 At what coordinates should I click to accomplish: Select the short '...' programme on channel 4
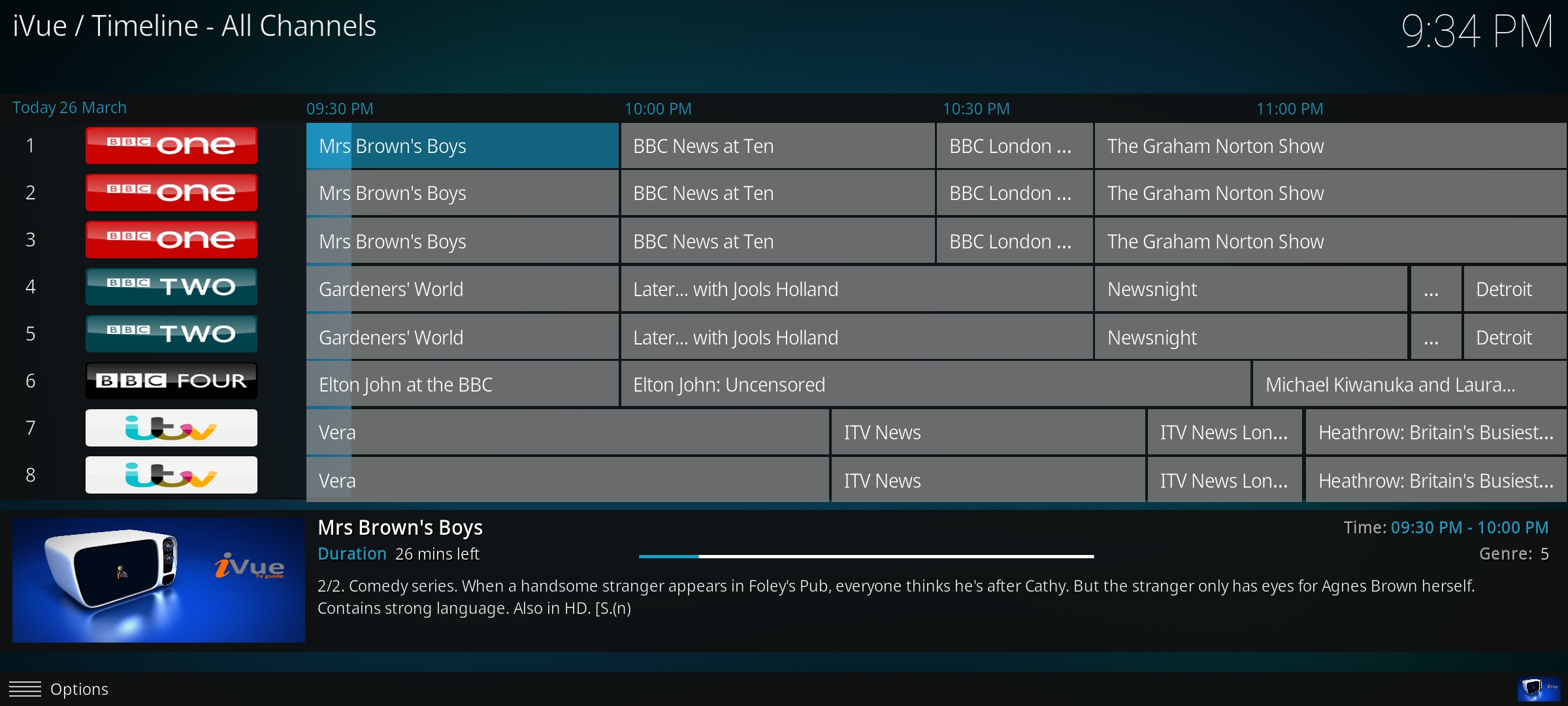pos(1436,289)
